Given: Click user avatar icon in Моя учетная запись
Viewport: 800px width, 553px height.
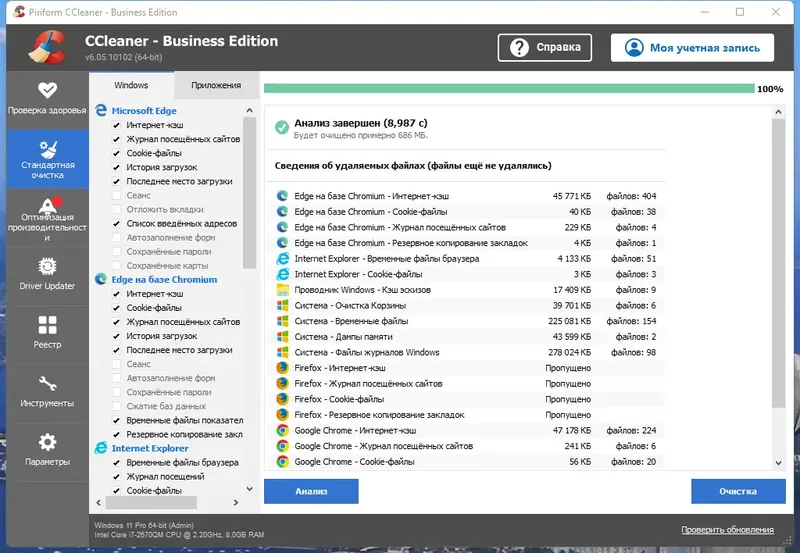Looking at the screenshot, I should pos(634,47).
